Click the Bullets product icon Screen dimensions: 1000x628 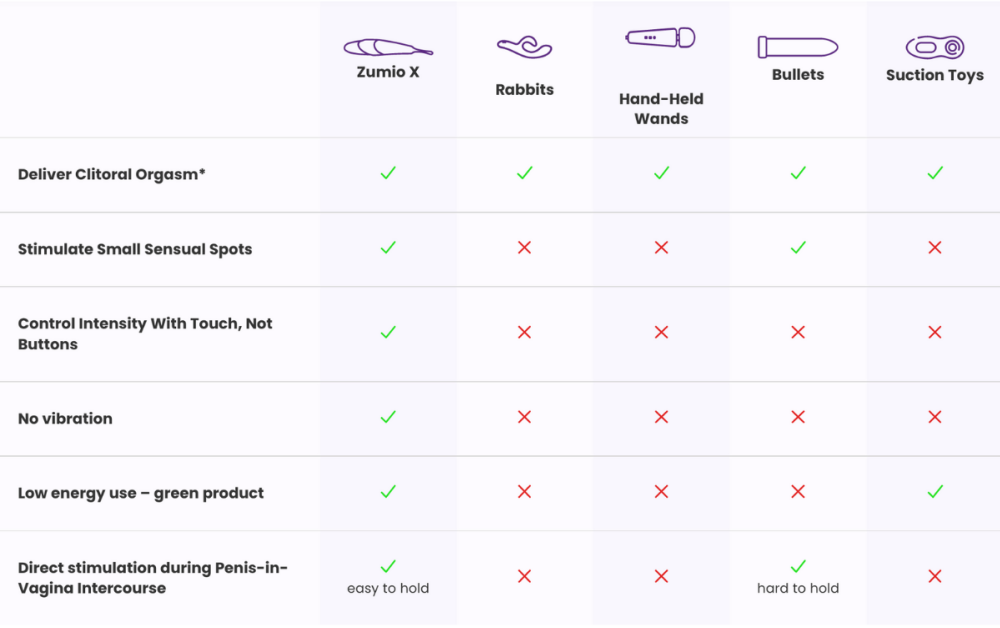(x=797, y=47)
